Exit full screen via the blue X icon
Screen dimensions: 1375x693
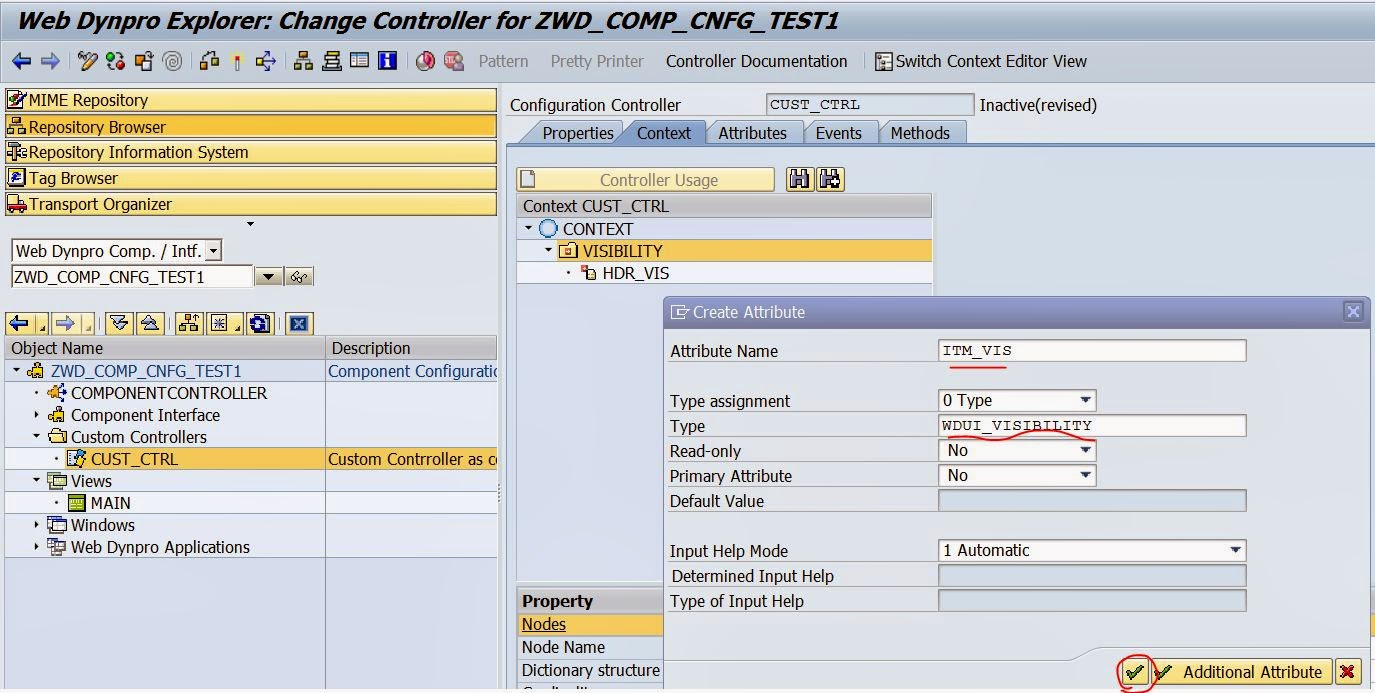(298, 325)
